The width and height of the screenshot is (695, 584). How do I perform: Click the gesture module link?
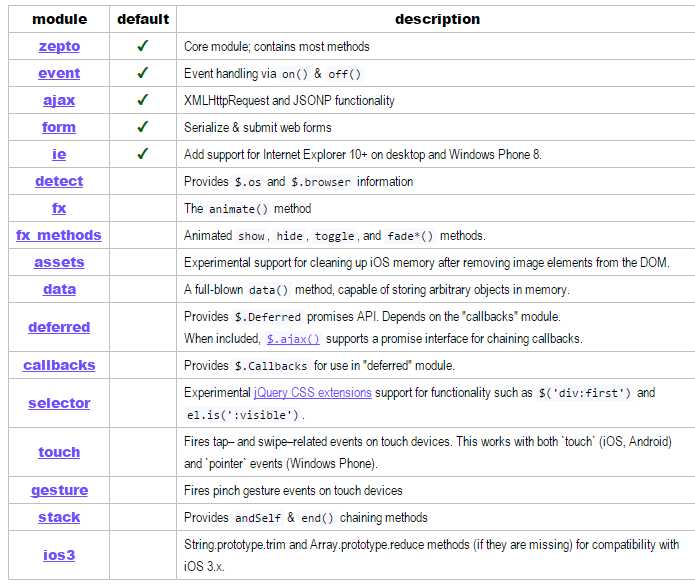click(x=59, y=490)
